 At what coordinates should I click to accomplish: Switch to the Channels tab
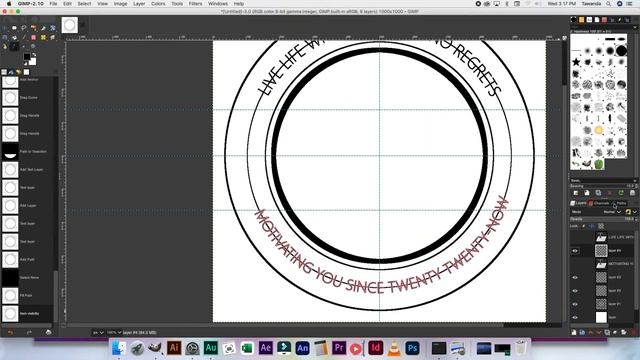599,203
